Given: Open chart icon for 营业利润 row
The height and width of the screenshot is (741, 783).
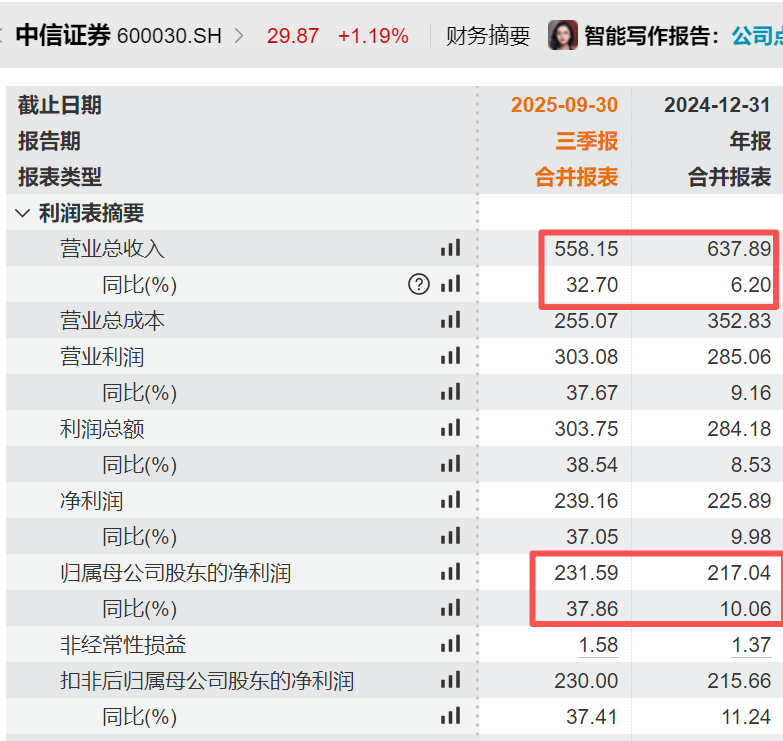Looking at the screenshot, I should click(450, 356).
